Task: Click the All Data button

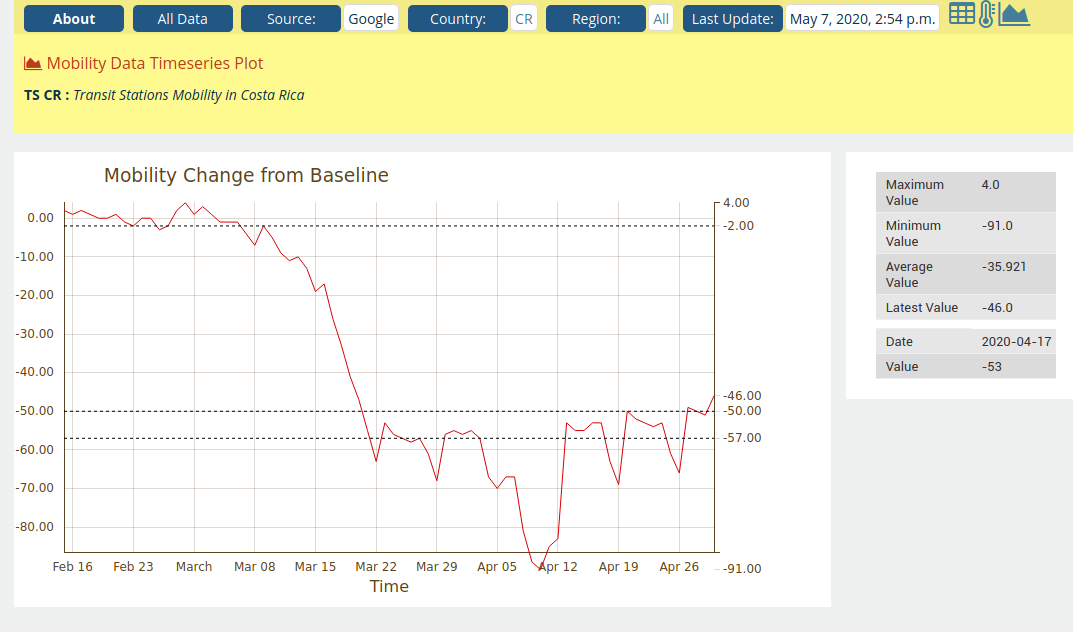Action: tap(182, 19)
